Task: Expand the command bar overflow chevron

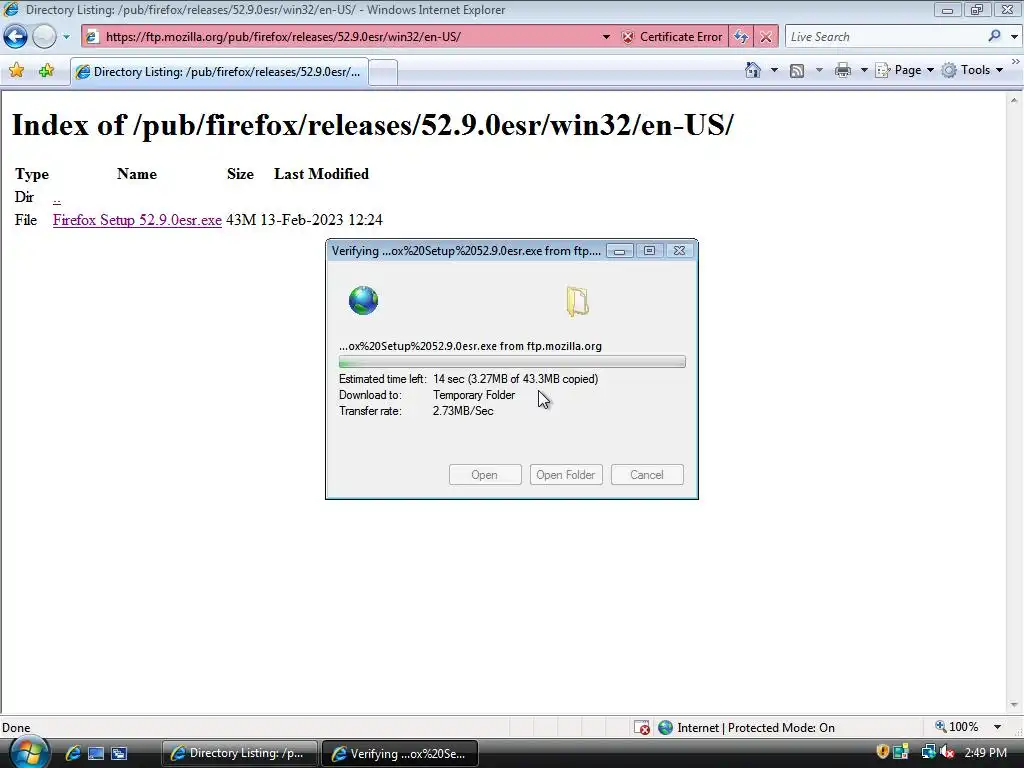Action: pyautogui.click(x=1016, y=61)
